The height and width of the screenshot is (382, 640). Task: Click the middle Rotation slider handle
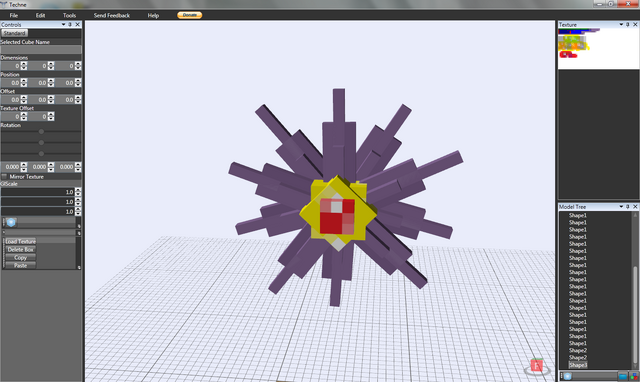pos(41,142)
